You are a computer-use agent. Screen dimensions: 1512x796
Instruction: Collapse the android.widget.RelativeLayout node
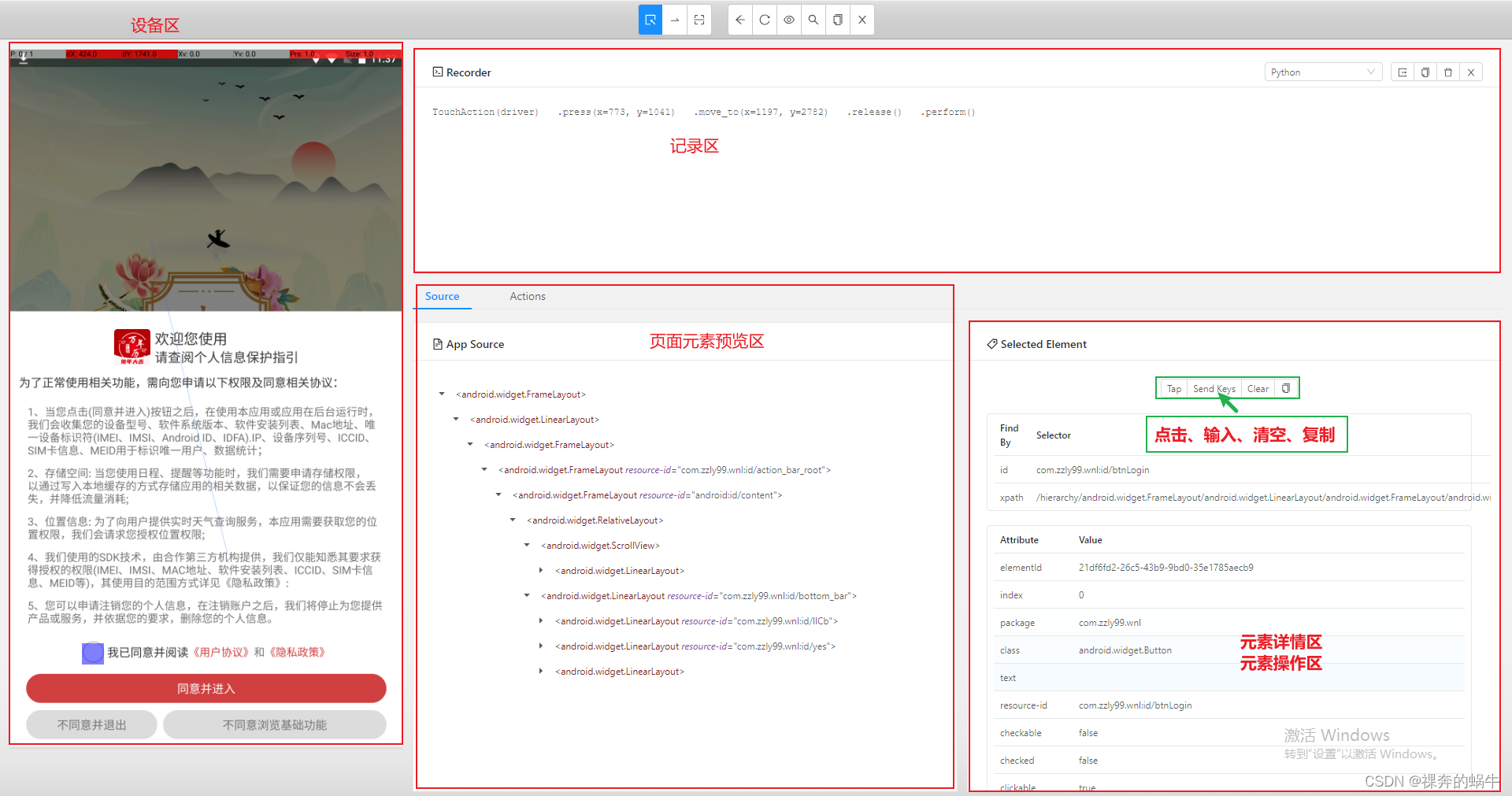click(x=513, y=520)
